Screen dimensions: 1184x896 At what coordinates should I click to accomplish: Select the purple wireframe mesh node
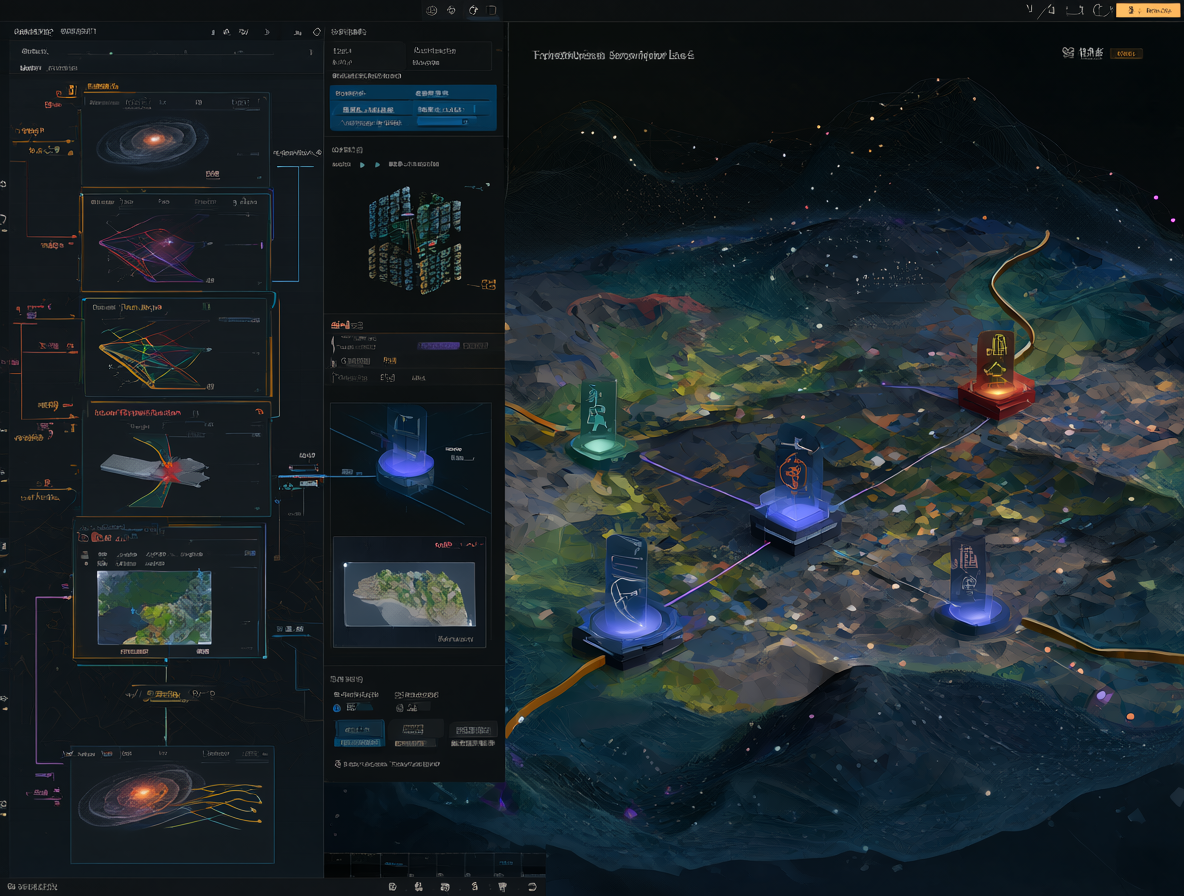click(175, 242)
